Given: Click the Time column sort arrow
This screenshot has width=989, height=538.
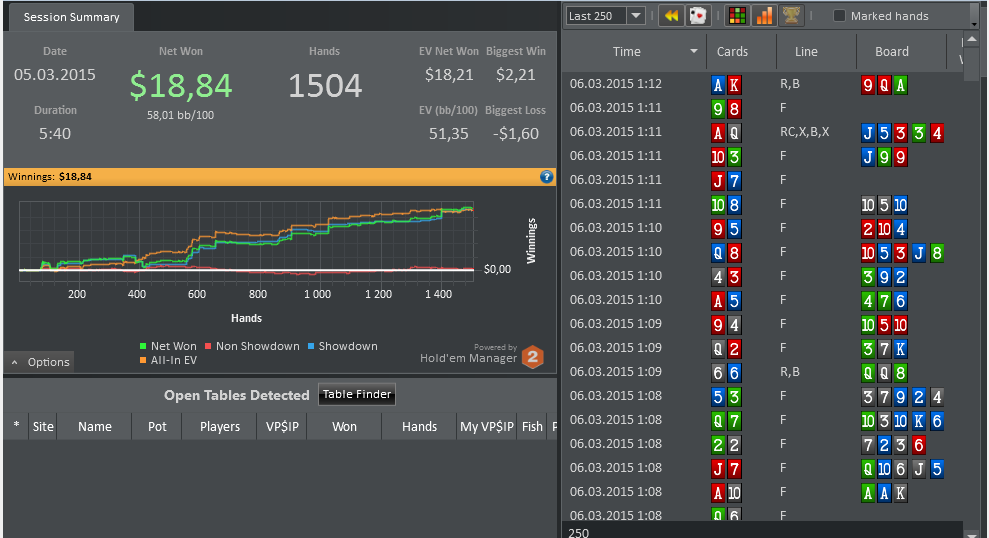Looking at the screenshot, I should coord(694,51).
